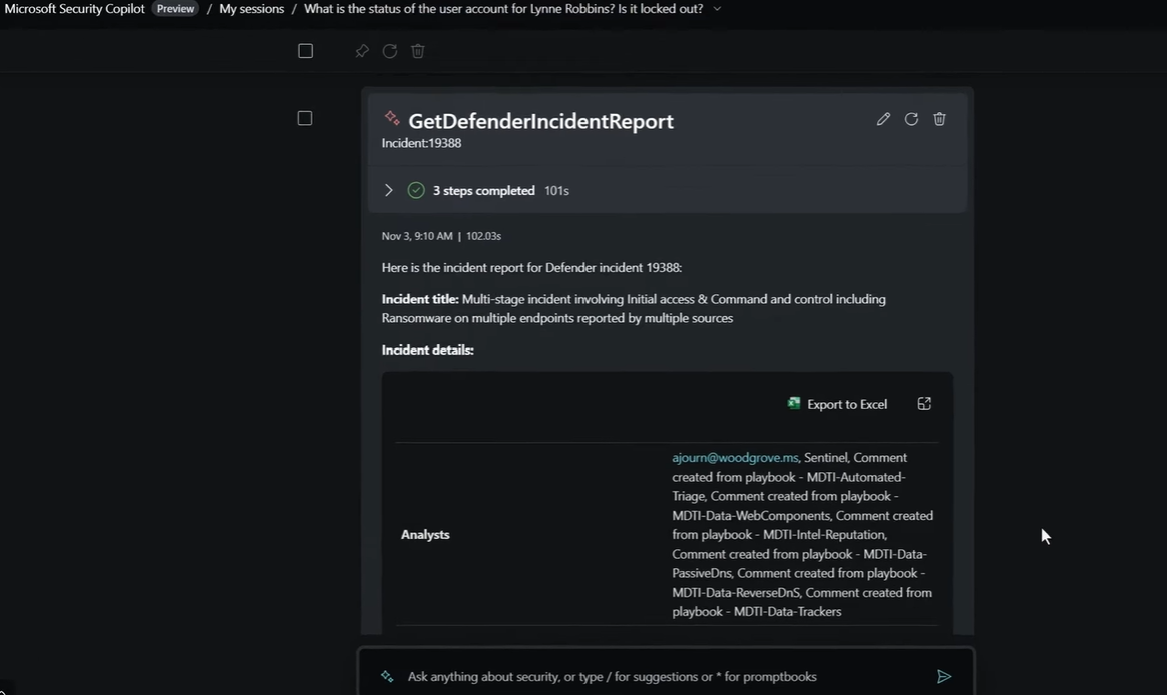This screenshot has width=1168, height=696.
Task: Pin the selected prompts using top pin icon
Action: [362, 51]
